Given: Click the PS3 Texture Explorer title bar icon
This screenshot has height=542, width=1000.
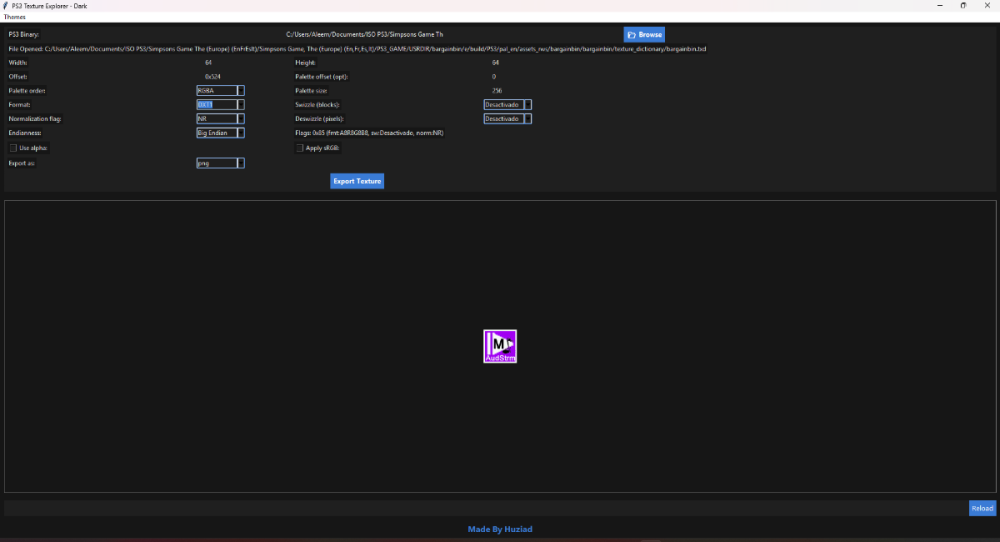Looking at the screenshot, I should pos(6,6).
